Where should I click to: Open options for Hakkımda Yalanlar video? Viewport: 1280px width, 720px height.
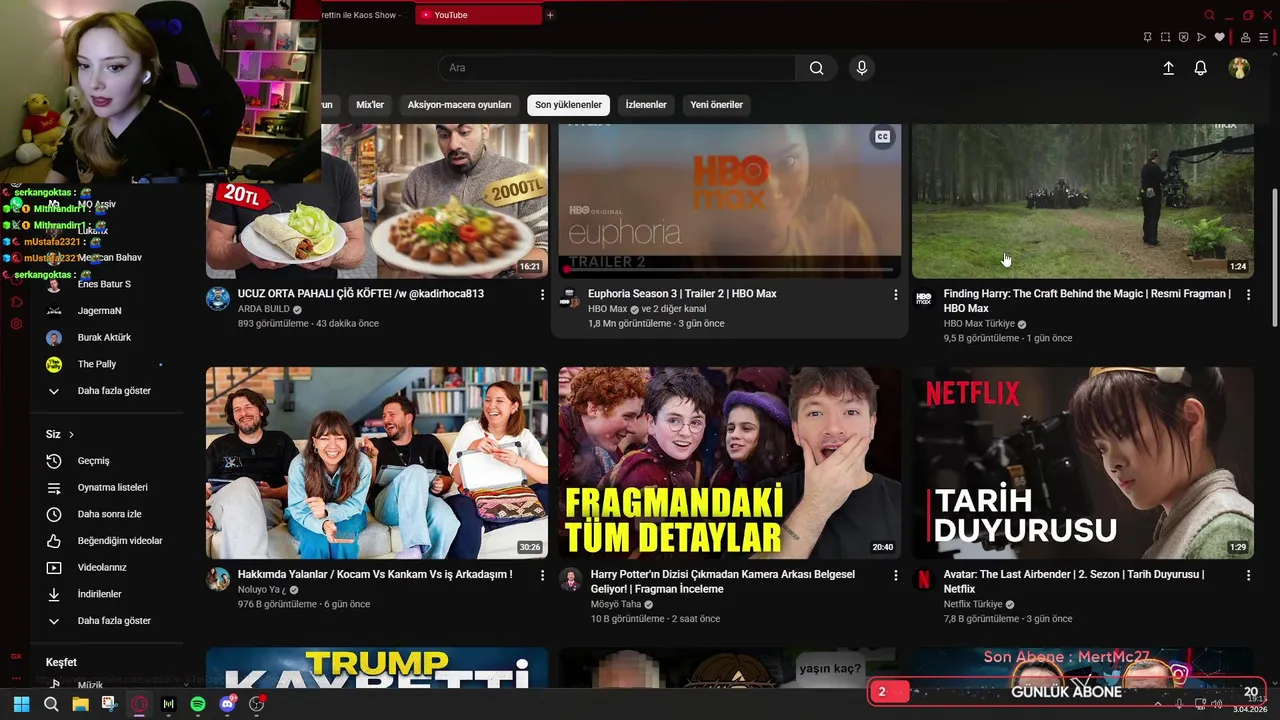542,576
